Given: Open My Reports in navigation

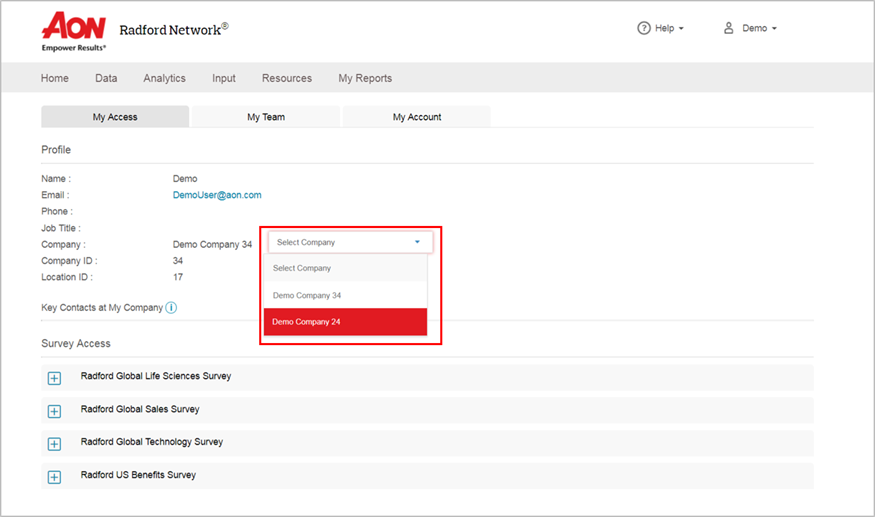Looking at the screenshot, I should click(365, 78).
